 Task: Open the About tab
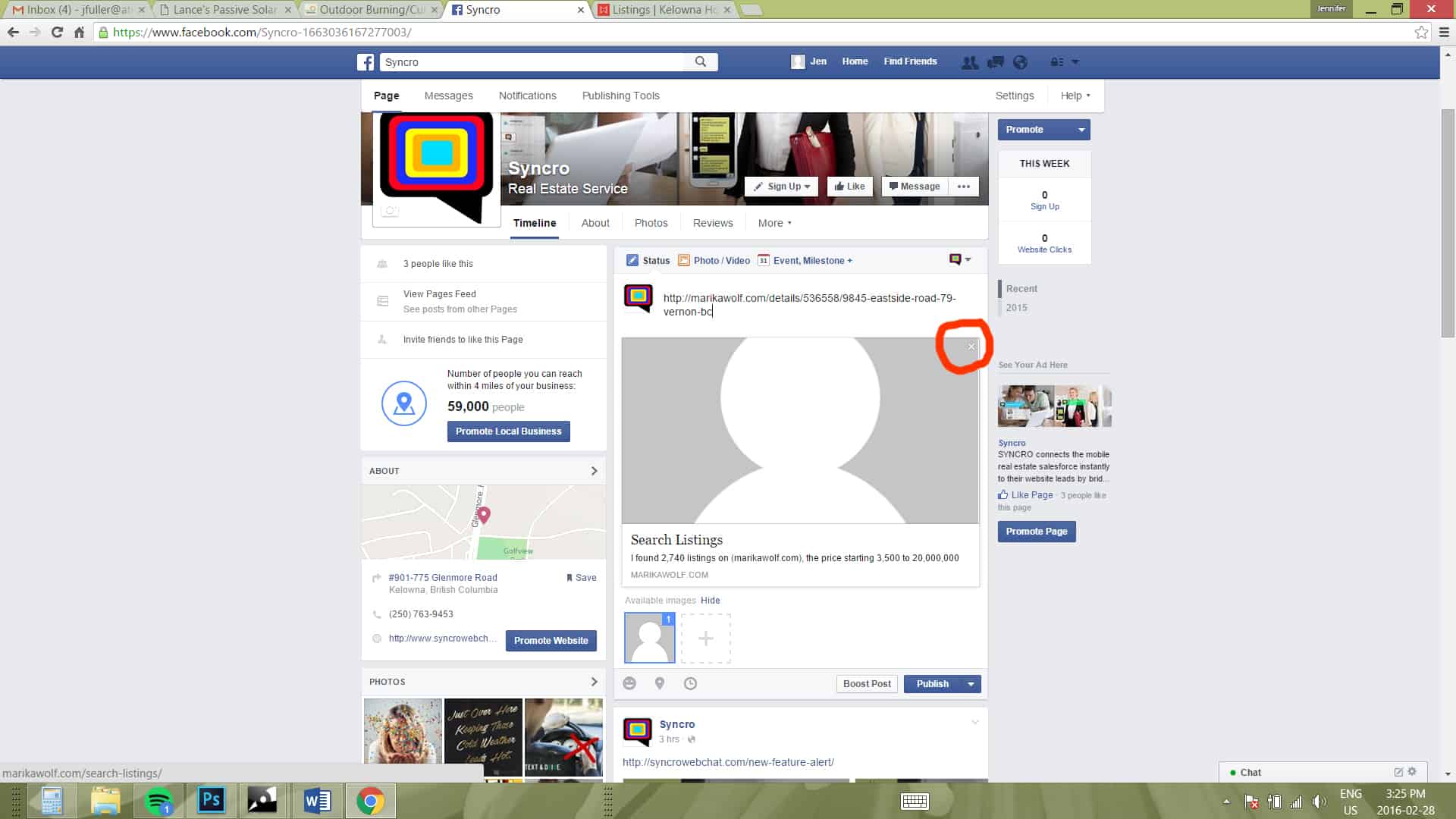(595, 223)
